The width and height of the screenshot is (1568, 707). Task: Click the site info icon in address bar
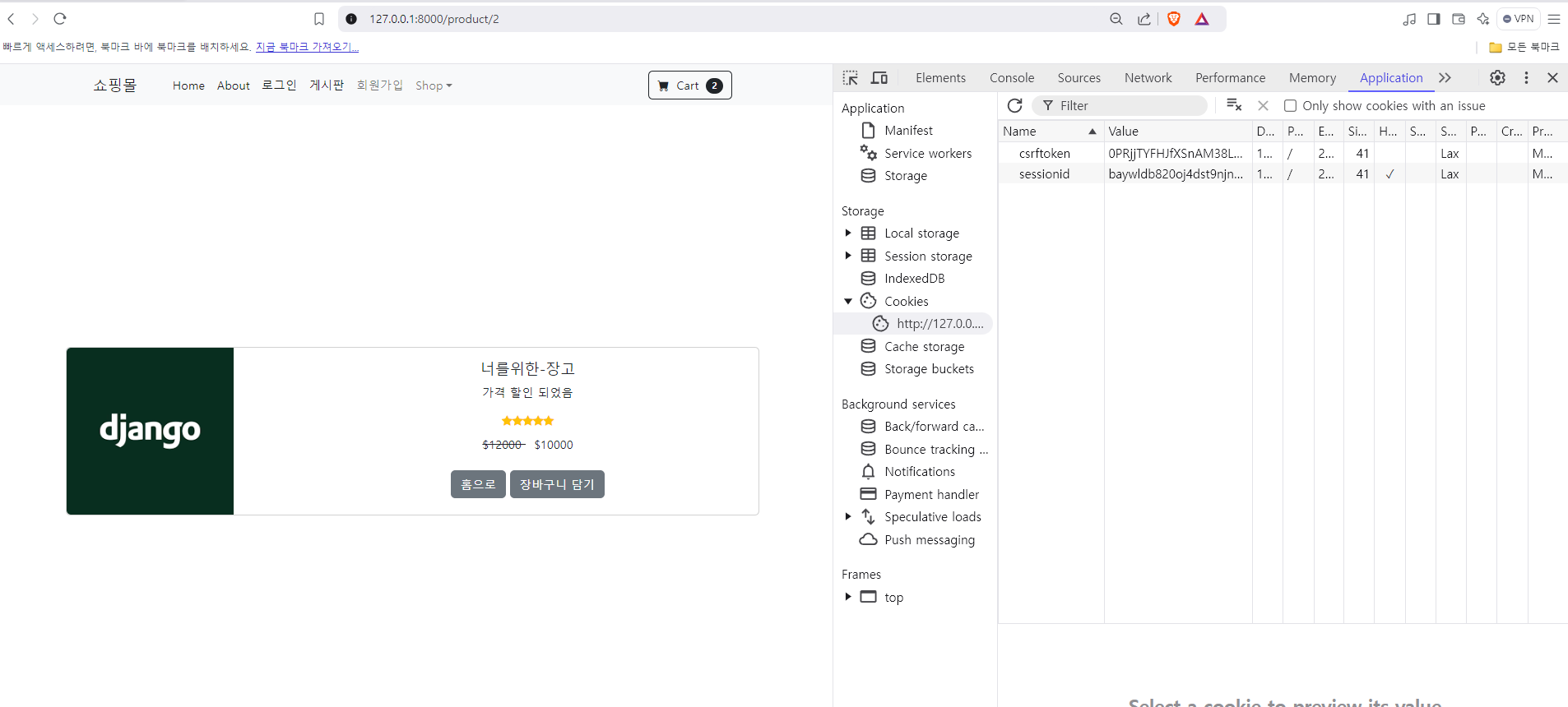point(351,19)
